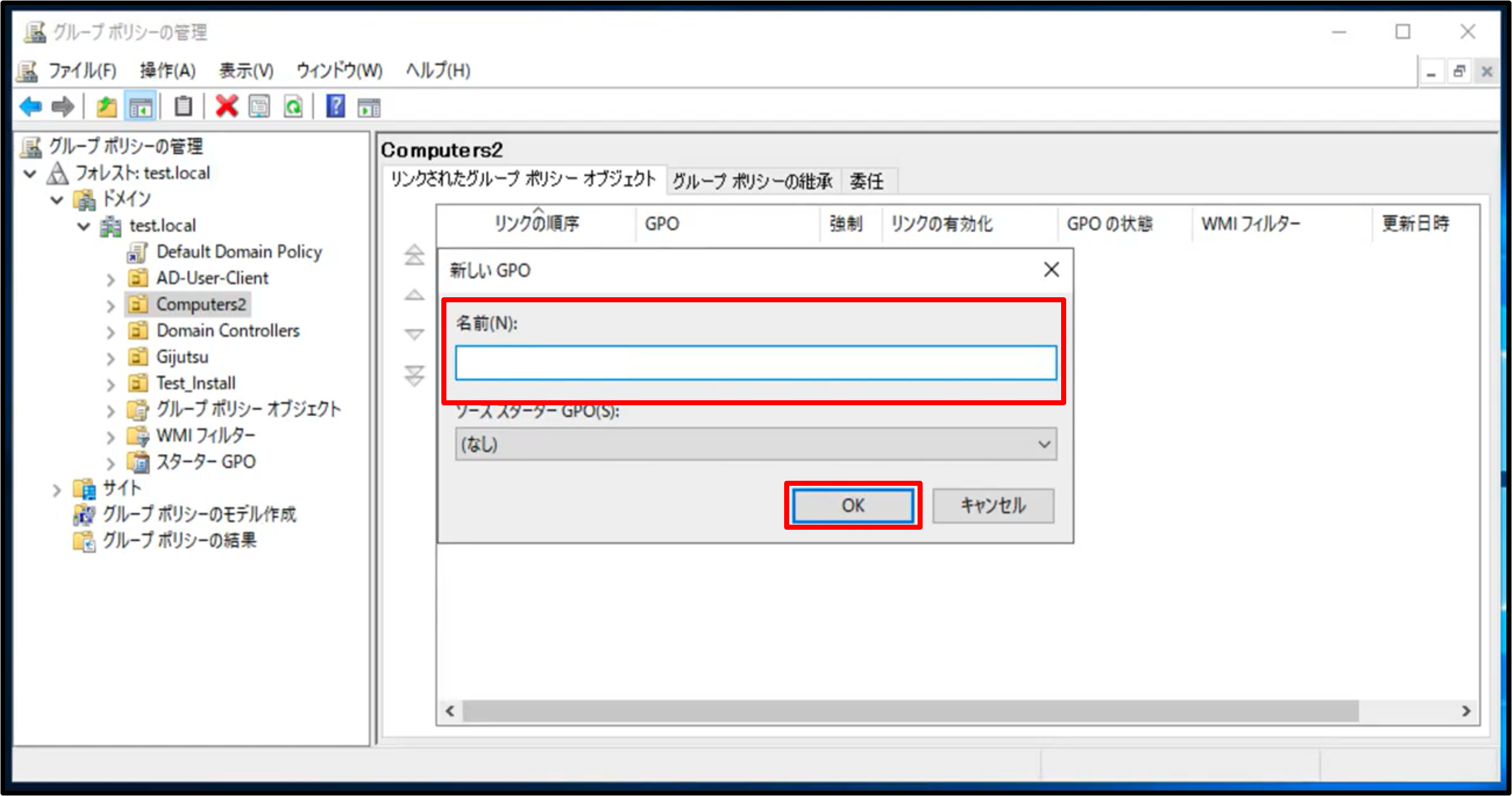Viewport: 1512px width, 796px height.
Task: Click the グループ ポリシー オブジェクト folder icon
Action: (x=138, y=410)
